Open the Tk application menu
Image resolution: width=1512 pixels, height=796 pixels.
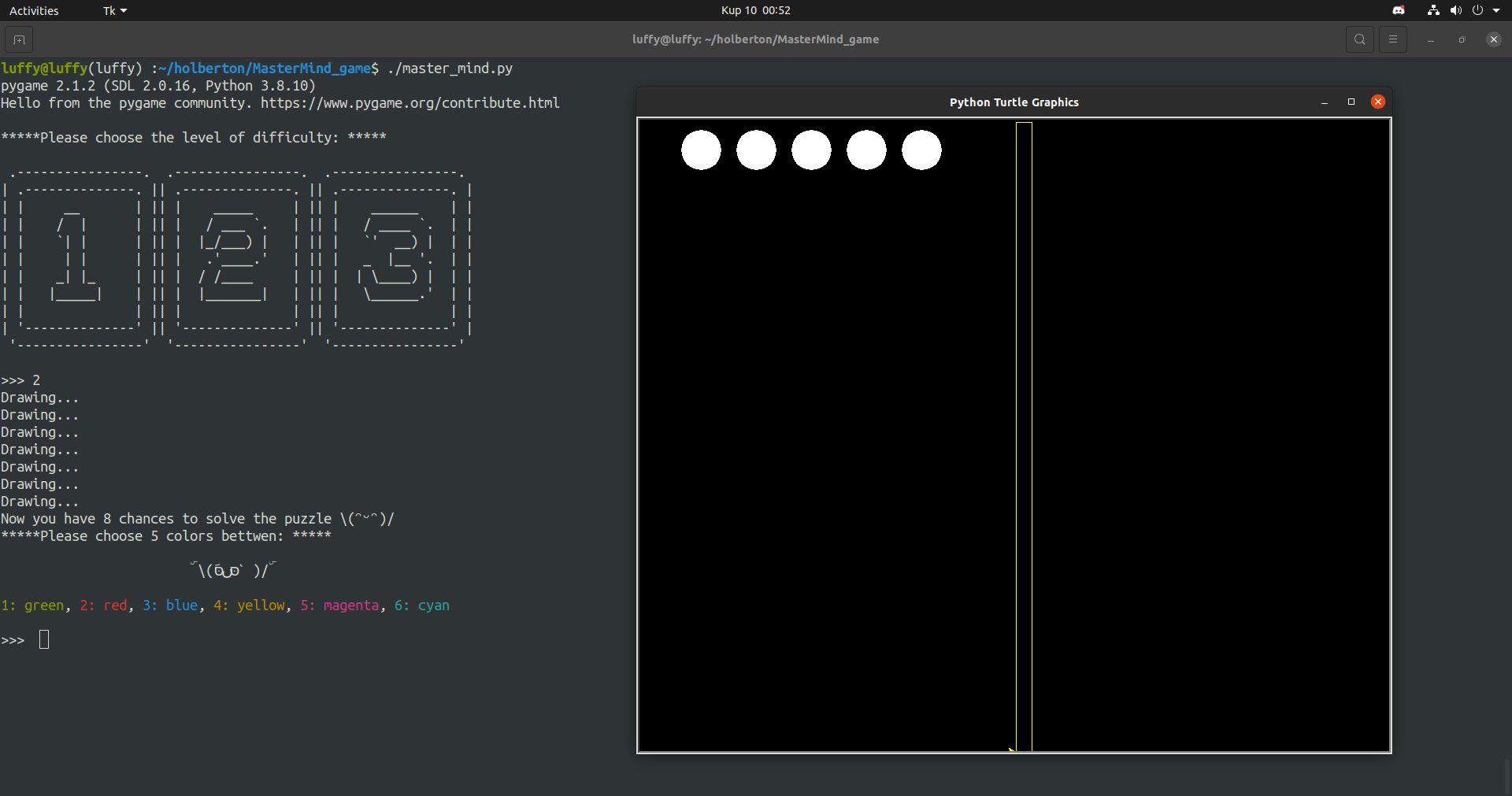[x=115, y=10]
